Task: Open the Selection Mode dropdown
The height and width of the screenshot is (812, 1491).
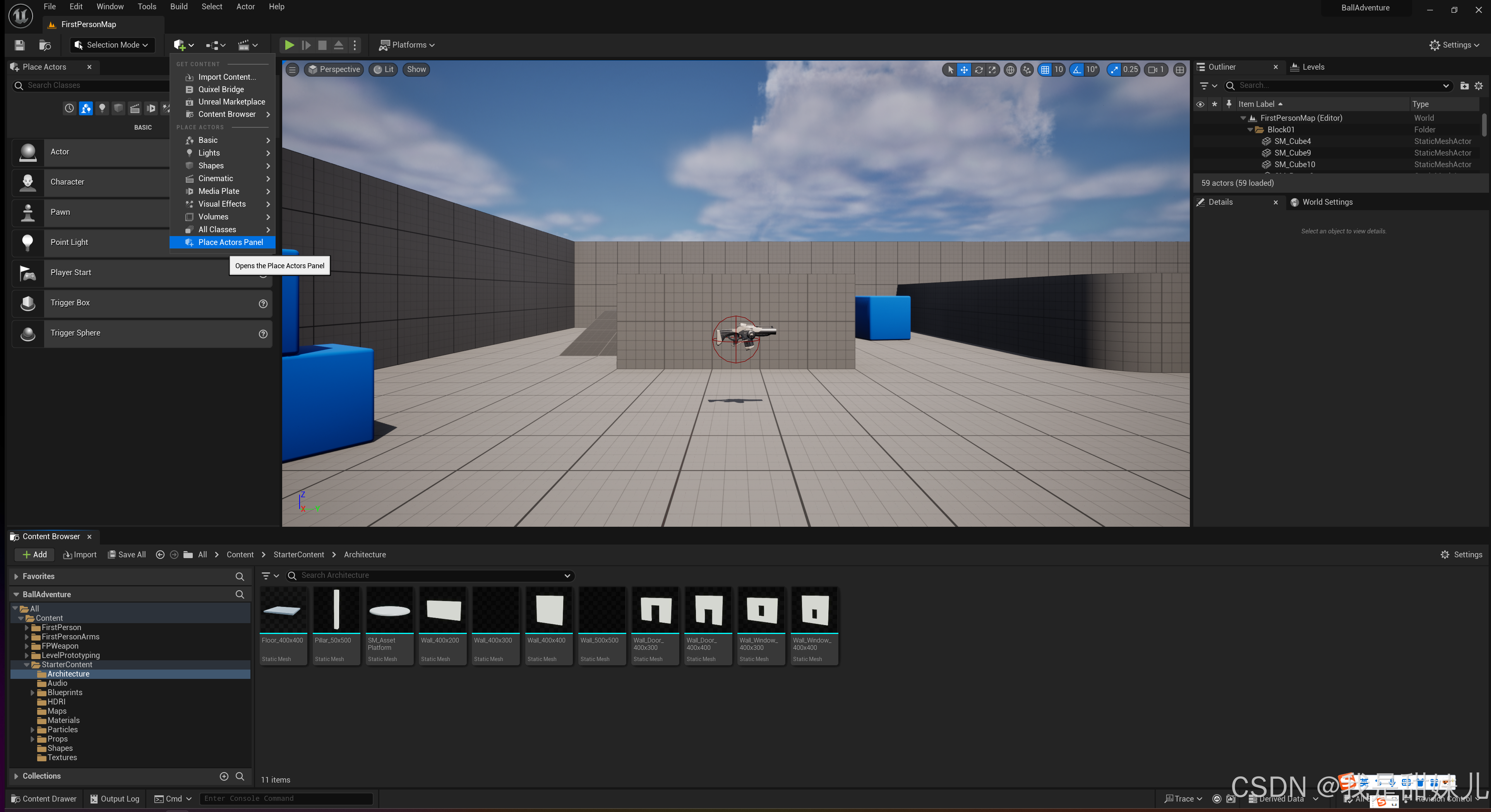Action: coord(113,45)
